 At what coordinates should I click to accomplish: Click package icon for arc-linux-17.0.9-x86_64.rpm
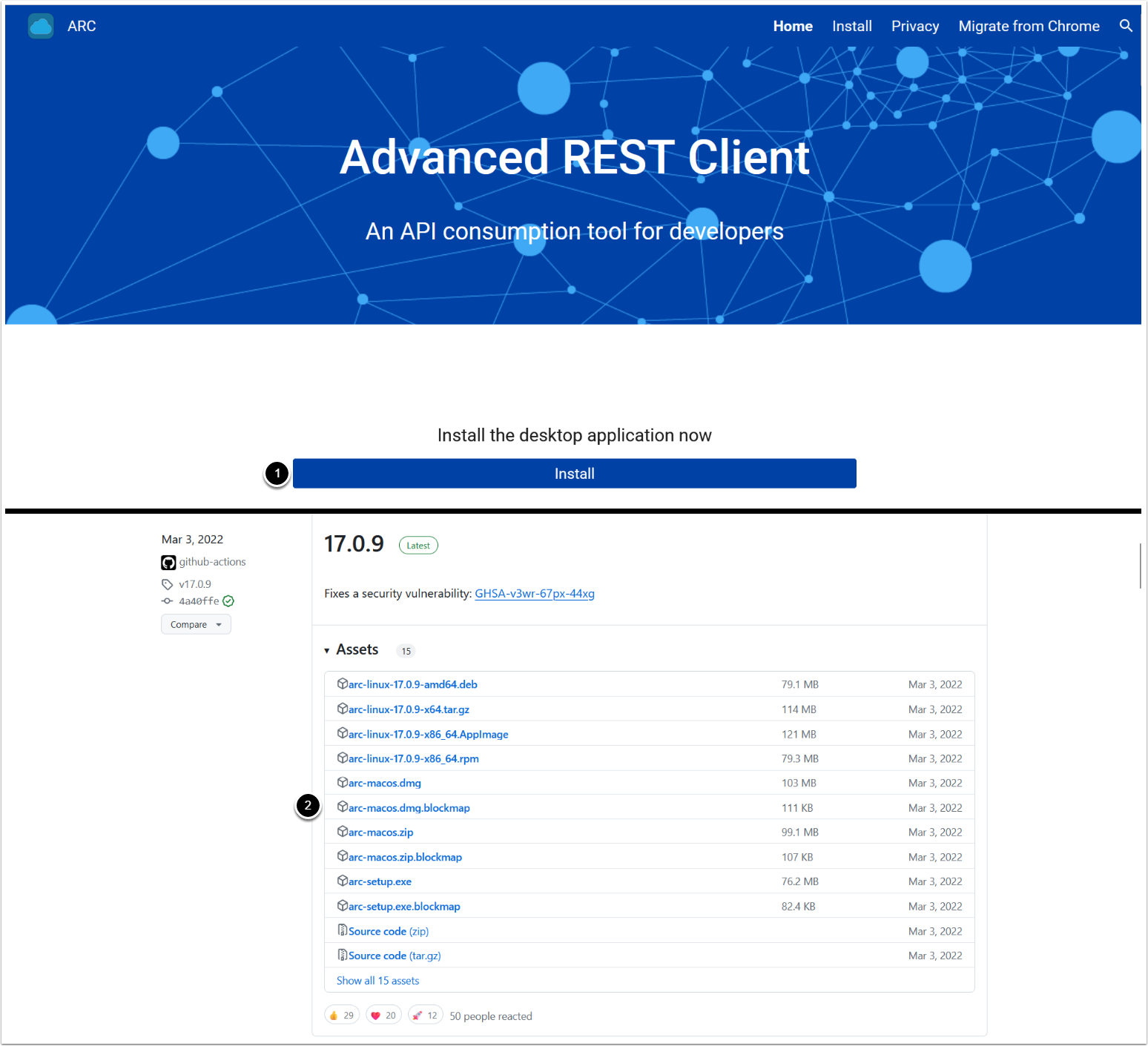[343, 758]
